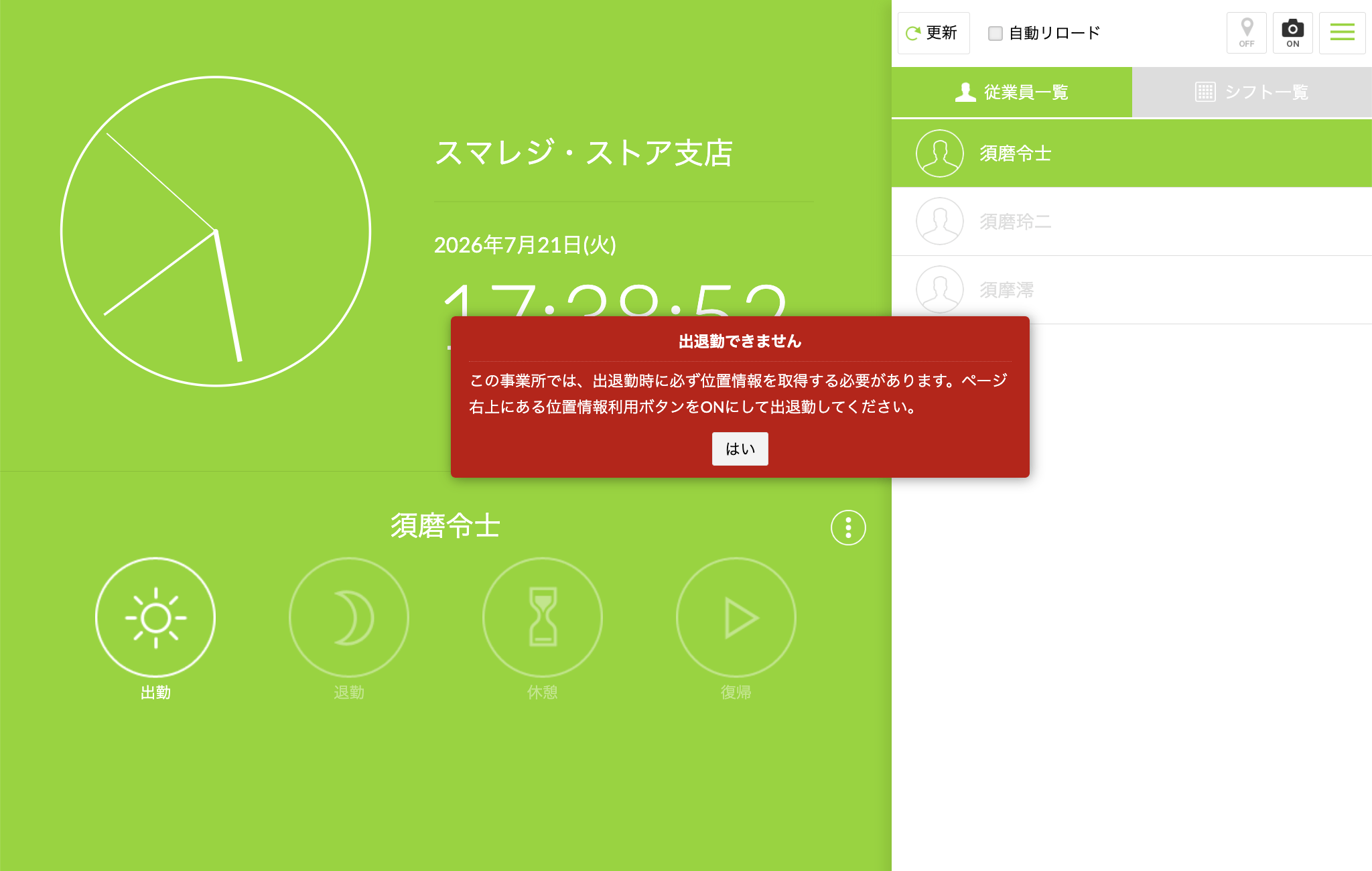Click the 退勤 moon icon button
This screenshot has height=871, width=1372.
(349, 618)
